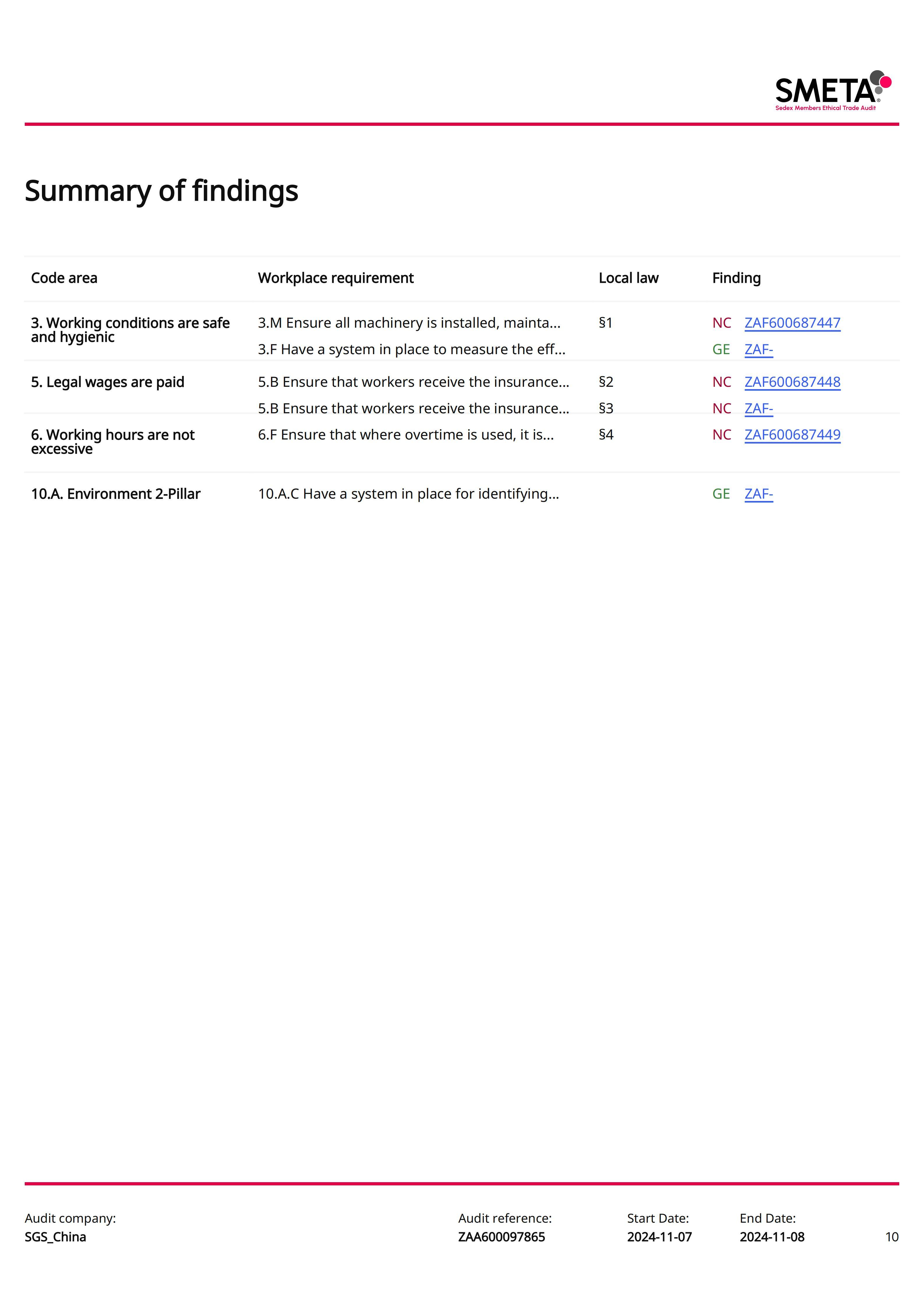Select '10.A. Environment 2-Pillar' cell

point(116,494)
